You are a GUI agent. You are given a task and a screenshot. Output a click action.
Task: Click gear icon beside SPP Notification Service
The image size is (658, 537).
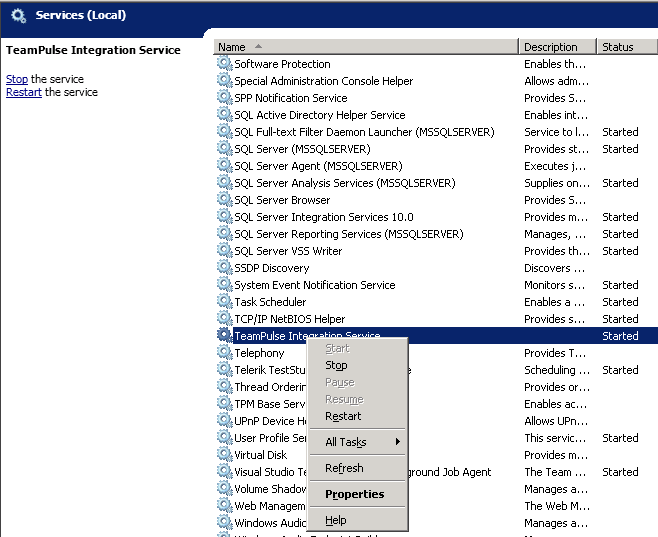(x=225, y=97)
